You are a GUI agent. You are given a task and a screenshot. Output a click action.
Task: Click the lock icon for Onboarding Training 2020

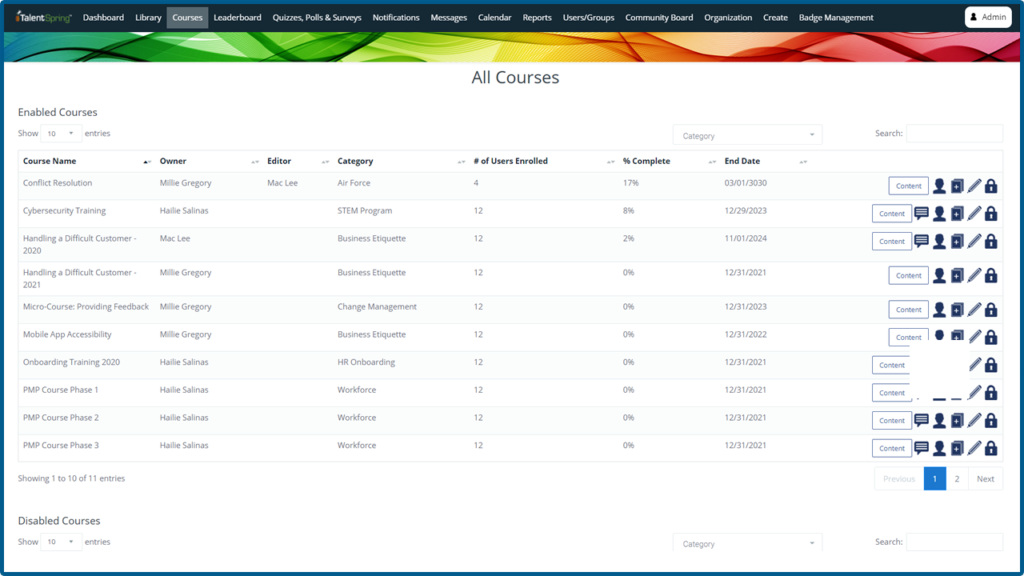(x=991, y=365)
